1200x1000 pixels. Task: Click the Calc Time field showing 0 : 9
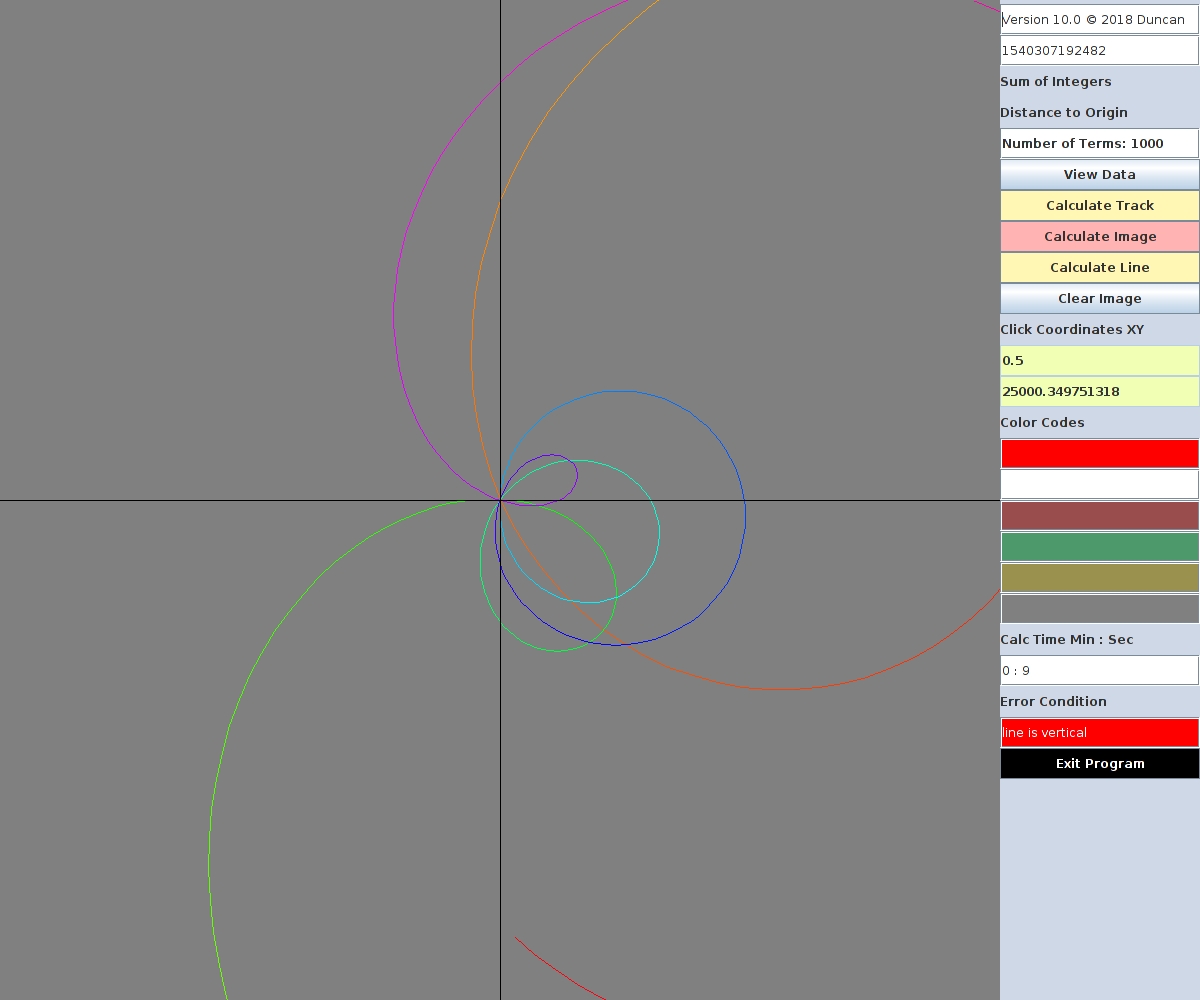click(x=1099, y=670)
